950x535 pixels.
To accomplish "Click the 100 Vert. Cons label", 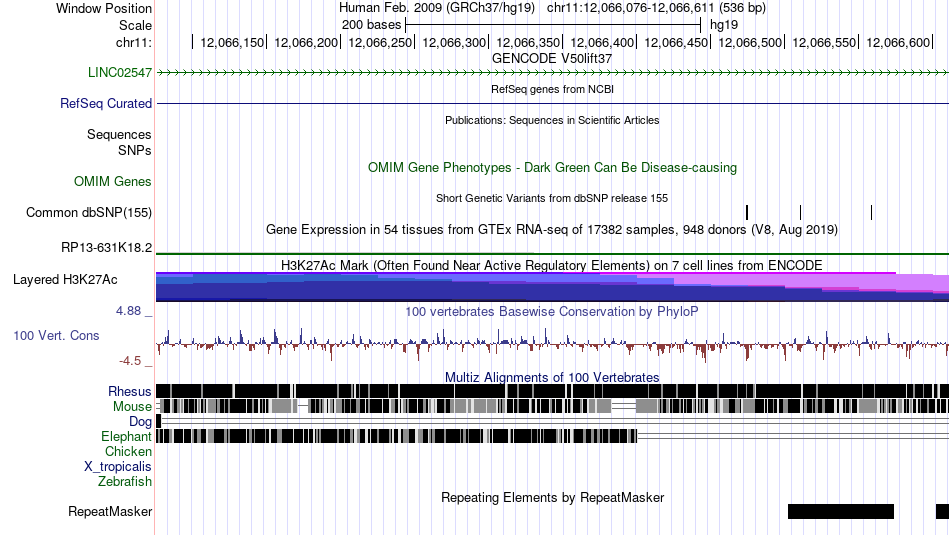I will (56, 336).
